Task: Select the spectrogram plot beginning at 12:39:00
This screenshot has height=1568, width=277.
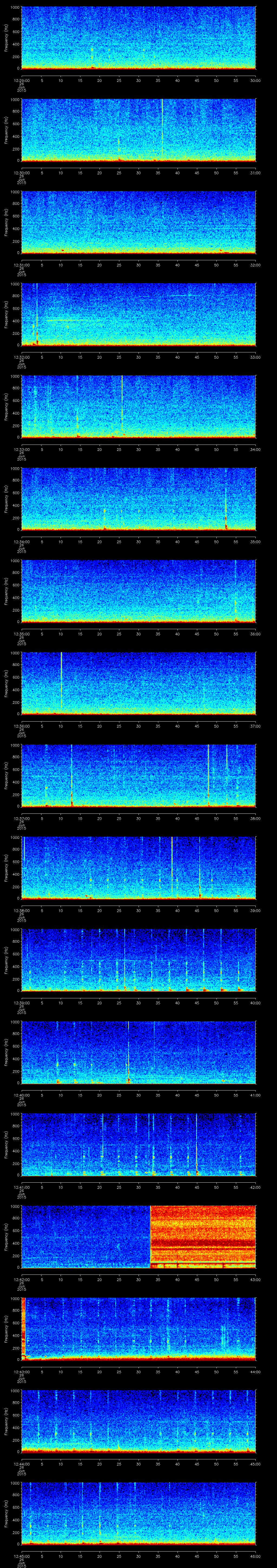Action: pos(139,960)
